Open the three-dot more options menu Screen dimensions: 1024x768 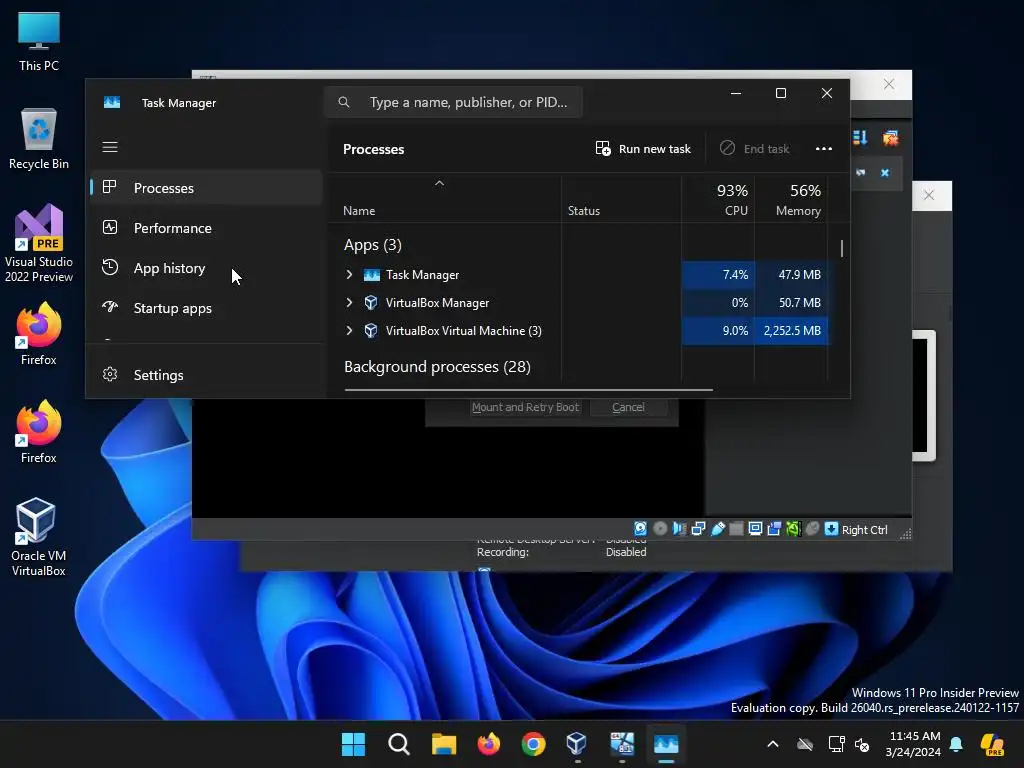(x=824, y=149)
